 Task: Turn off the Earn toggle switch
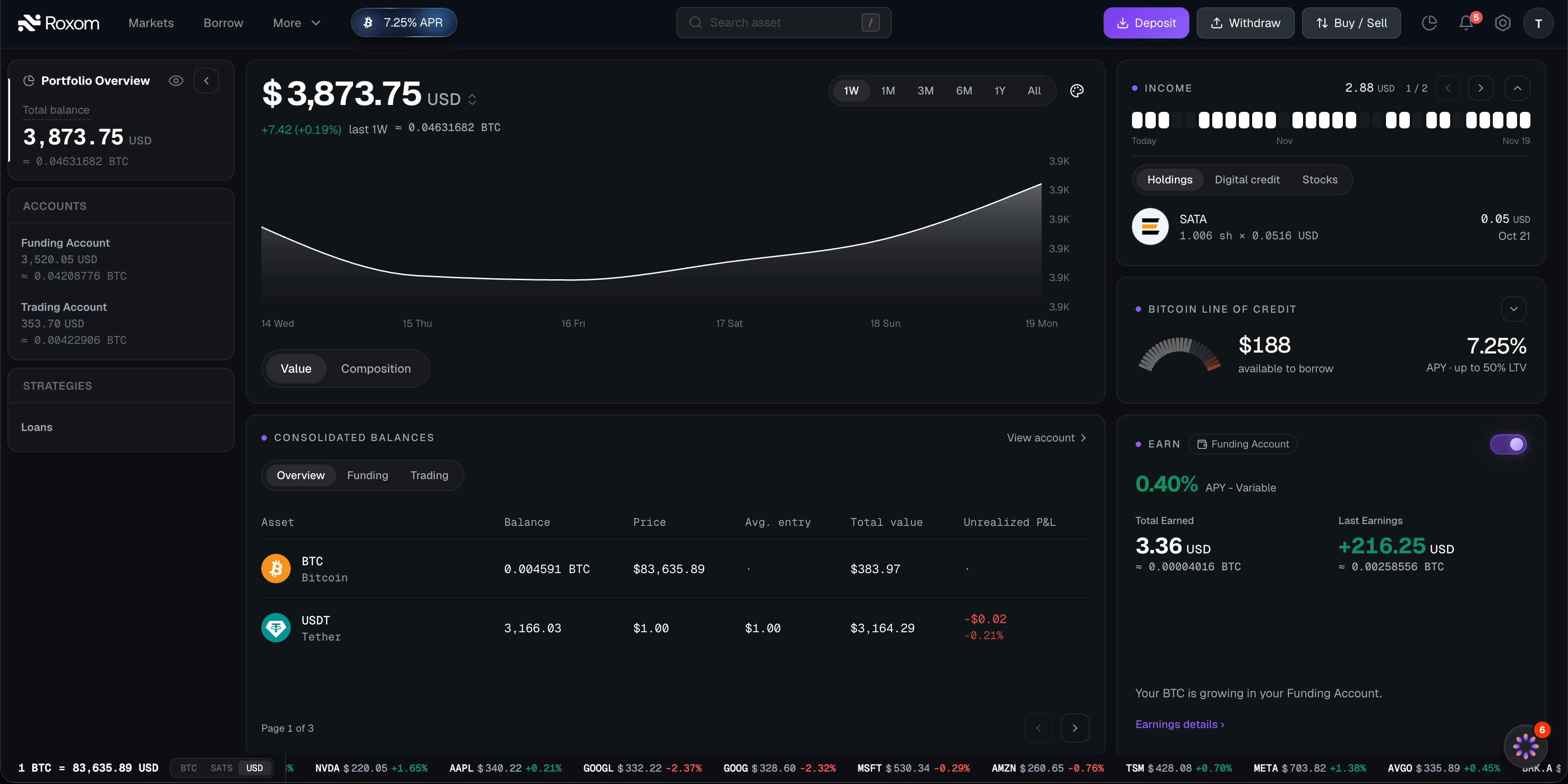(1508, 444)
